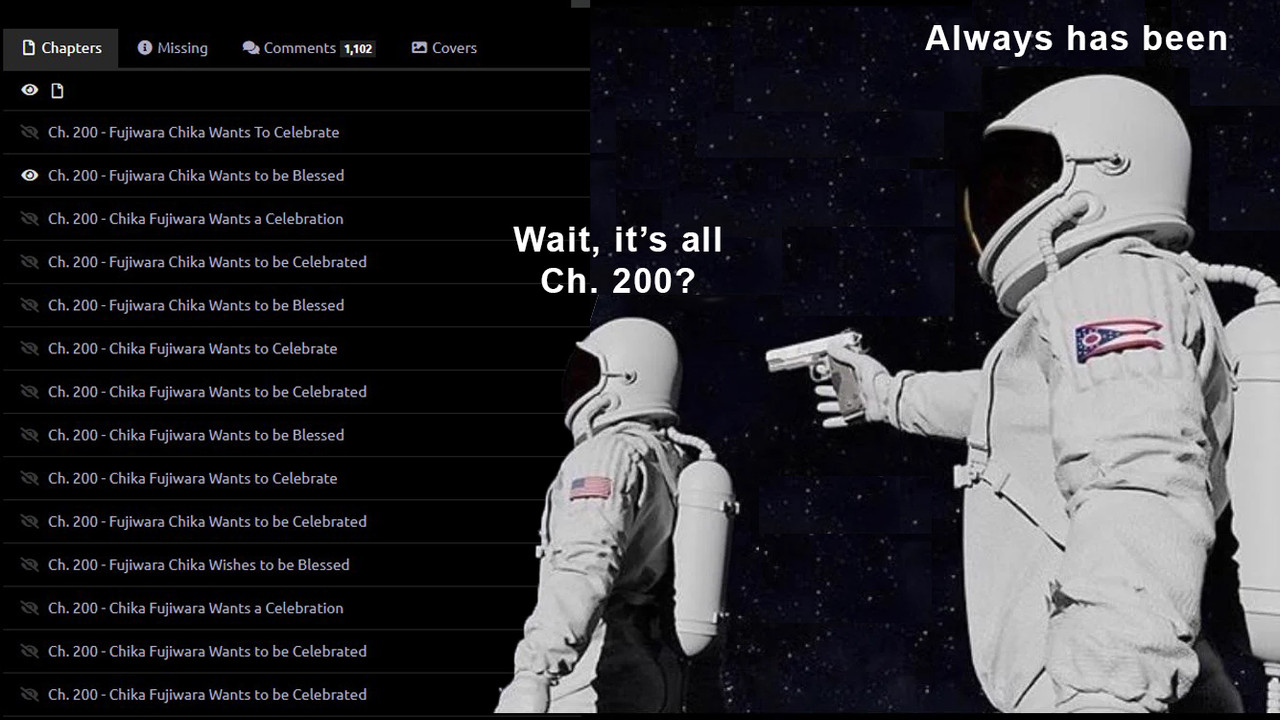
Task: Open the Missing tab
Action: 173,48
